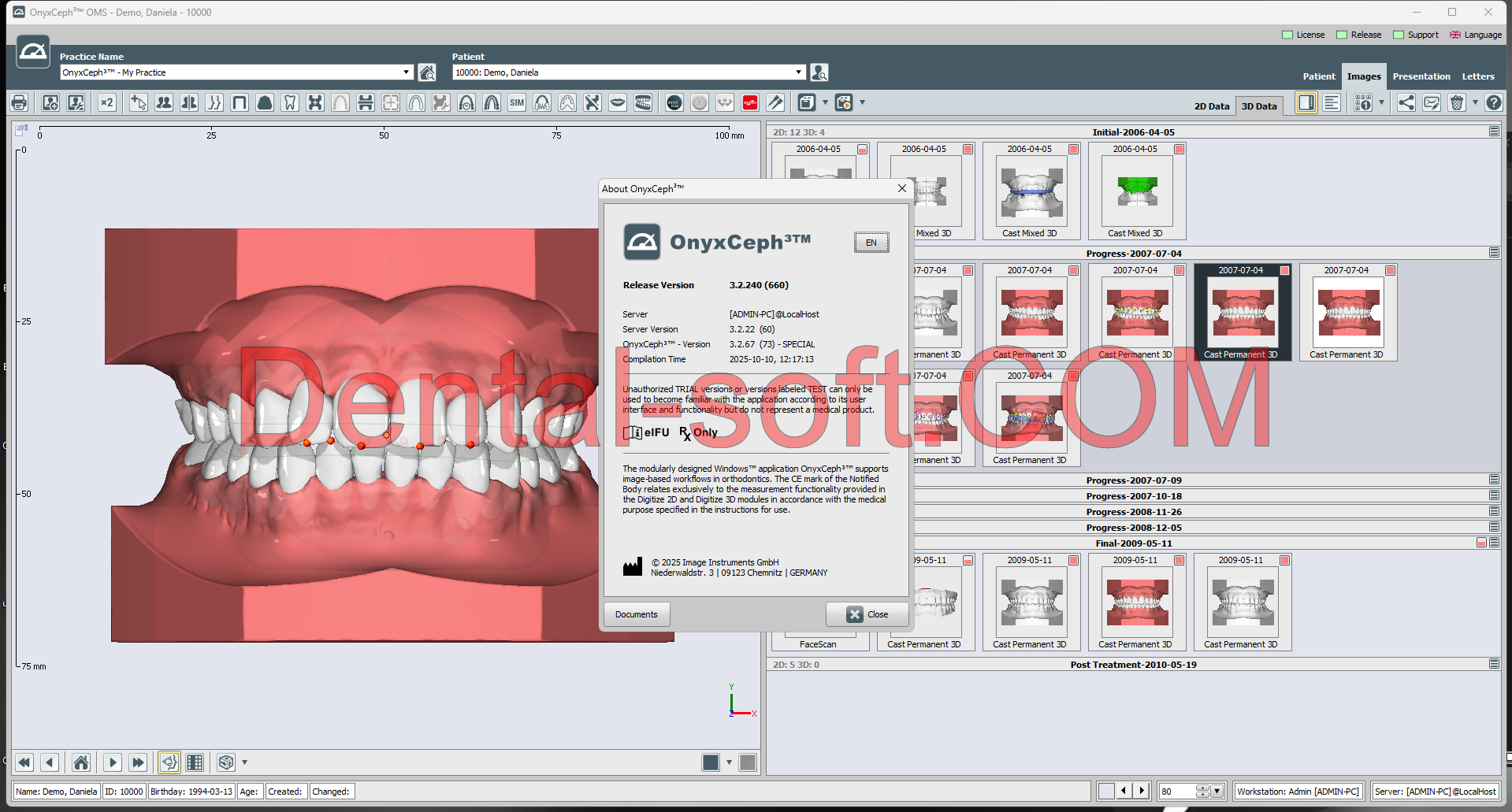This screenshot has width=1512, height=812.
Task: Open the Presentation tab
Action: pyautogui.click(x=1421, y=76)
